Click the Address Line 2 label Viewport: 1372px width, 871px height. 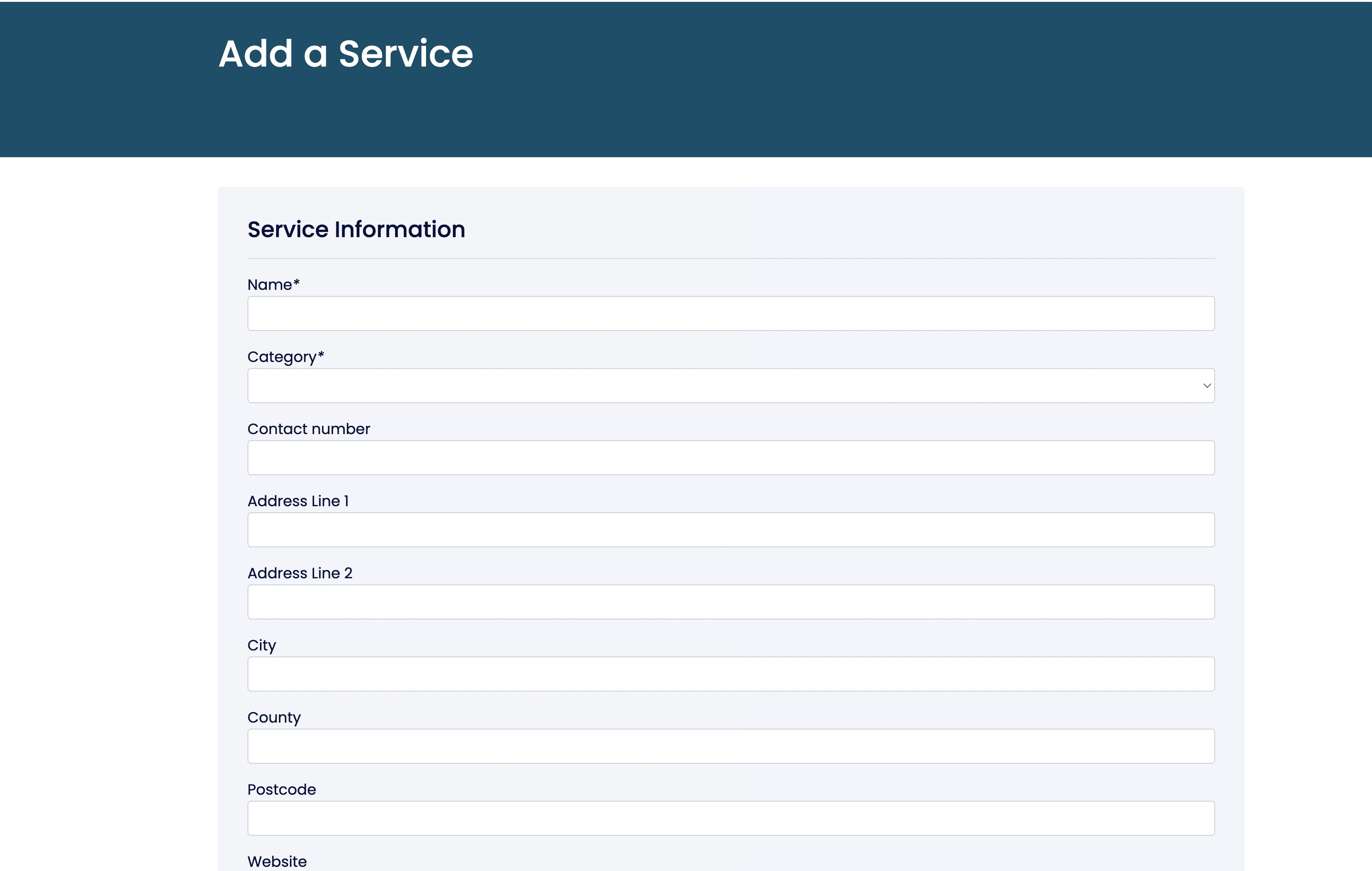(300, 573)
